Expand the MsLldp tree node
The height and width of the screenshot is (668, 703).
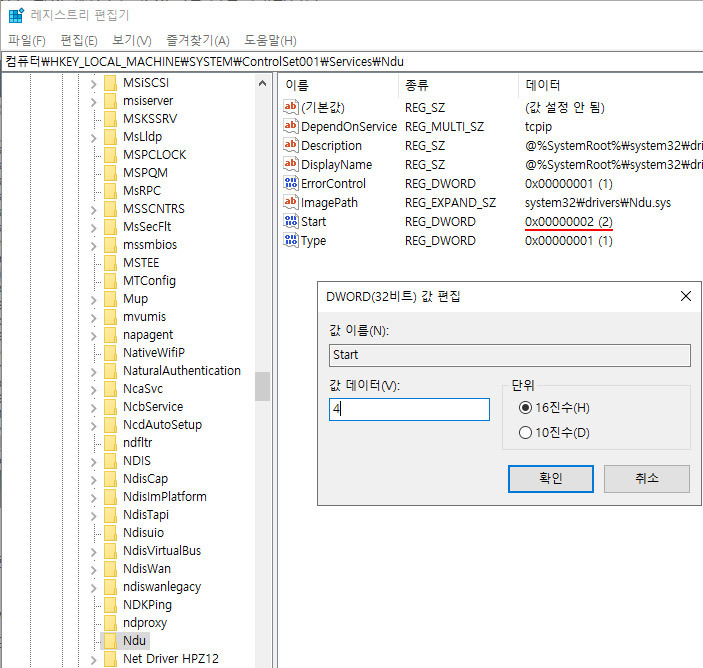93,138
